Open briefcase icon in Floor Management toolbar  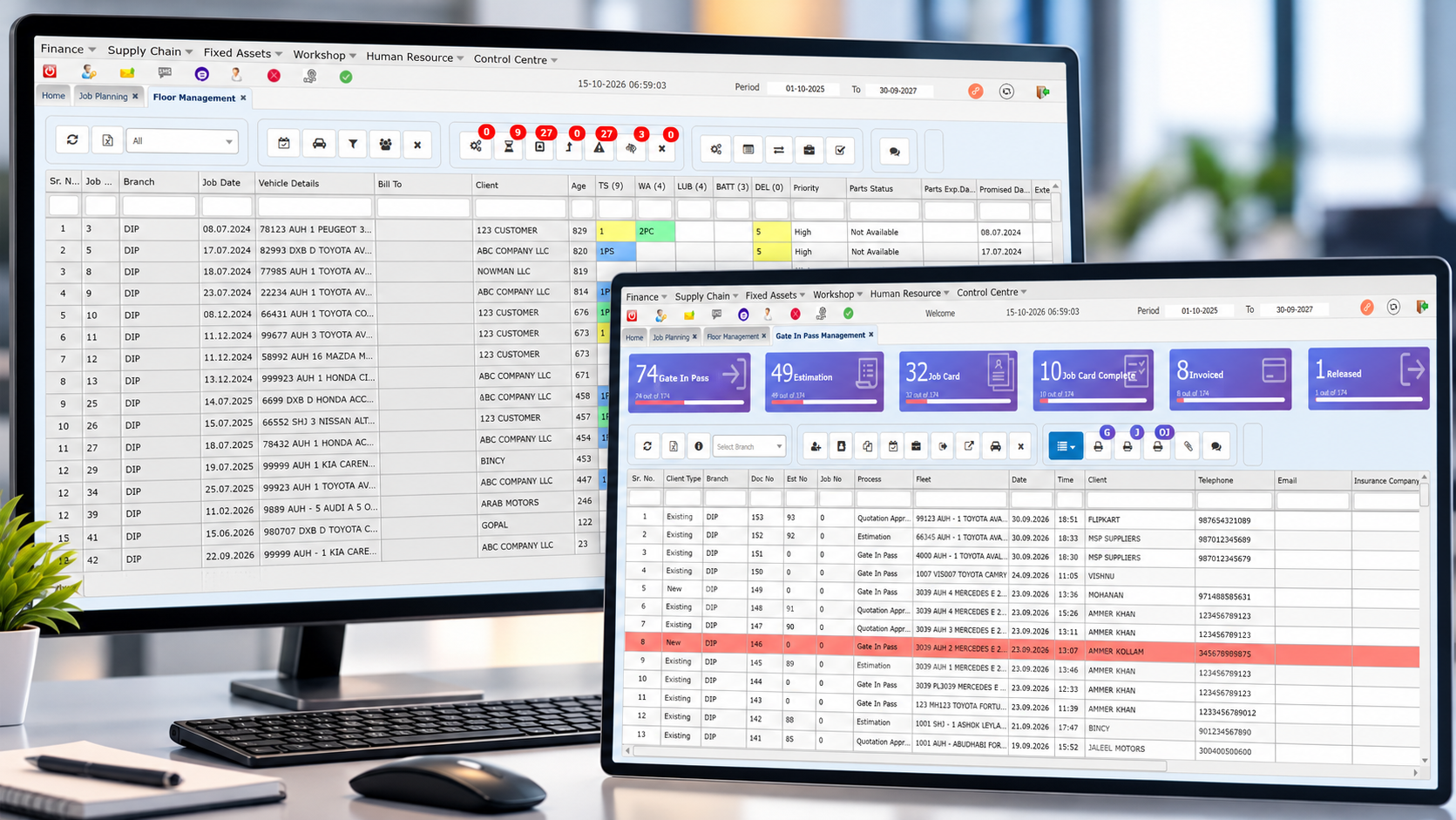click(x=809, y=150)
